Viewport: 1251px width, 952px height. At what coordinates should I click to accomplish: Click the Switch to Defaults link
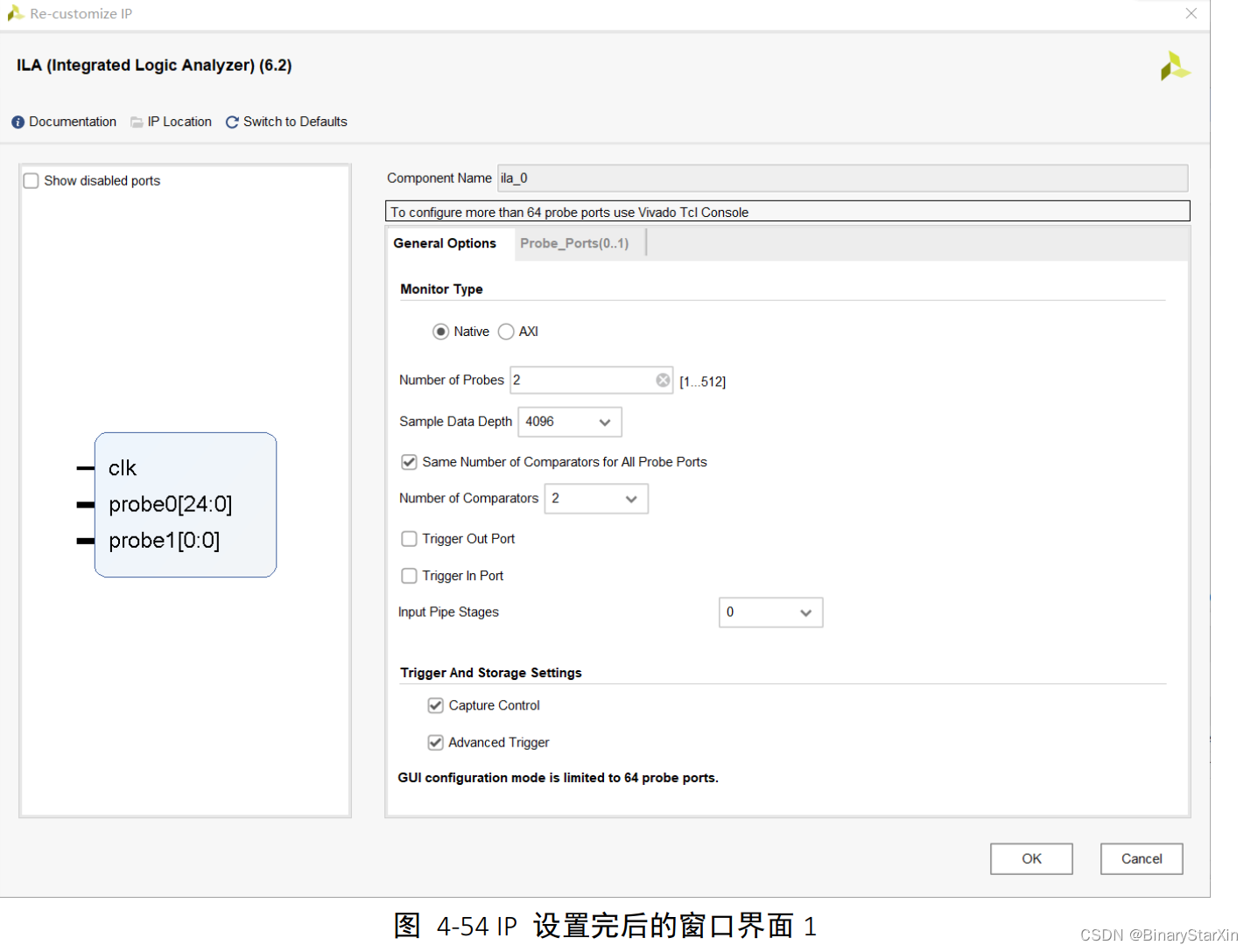click(295, 122)
